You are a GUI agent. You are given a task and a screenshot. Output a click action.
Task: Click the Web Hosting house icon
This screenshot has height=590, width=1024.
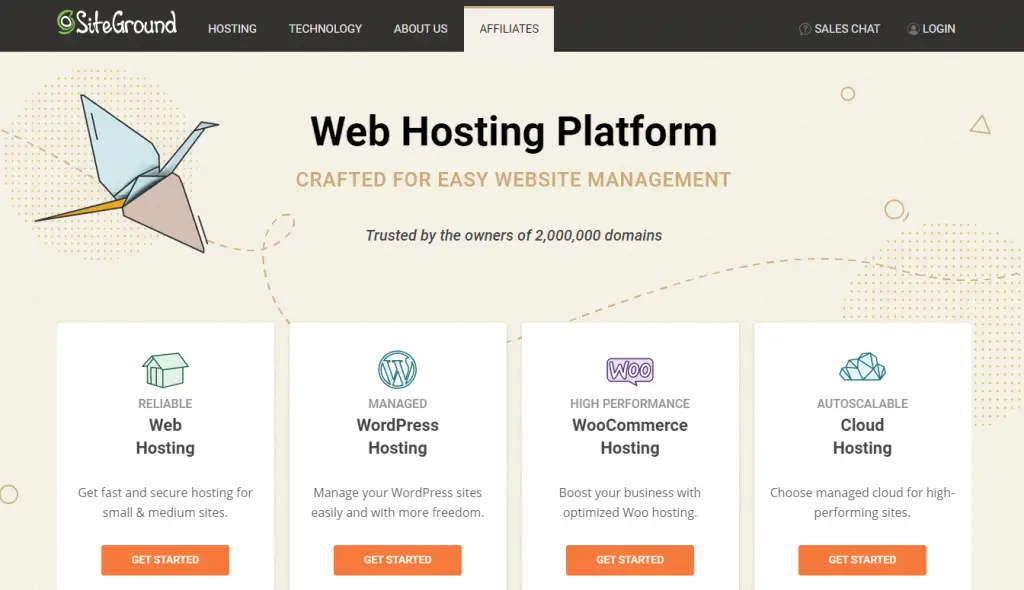pos(165,370)
